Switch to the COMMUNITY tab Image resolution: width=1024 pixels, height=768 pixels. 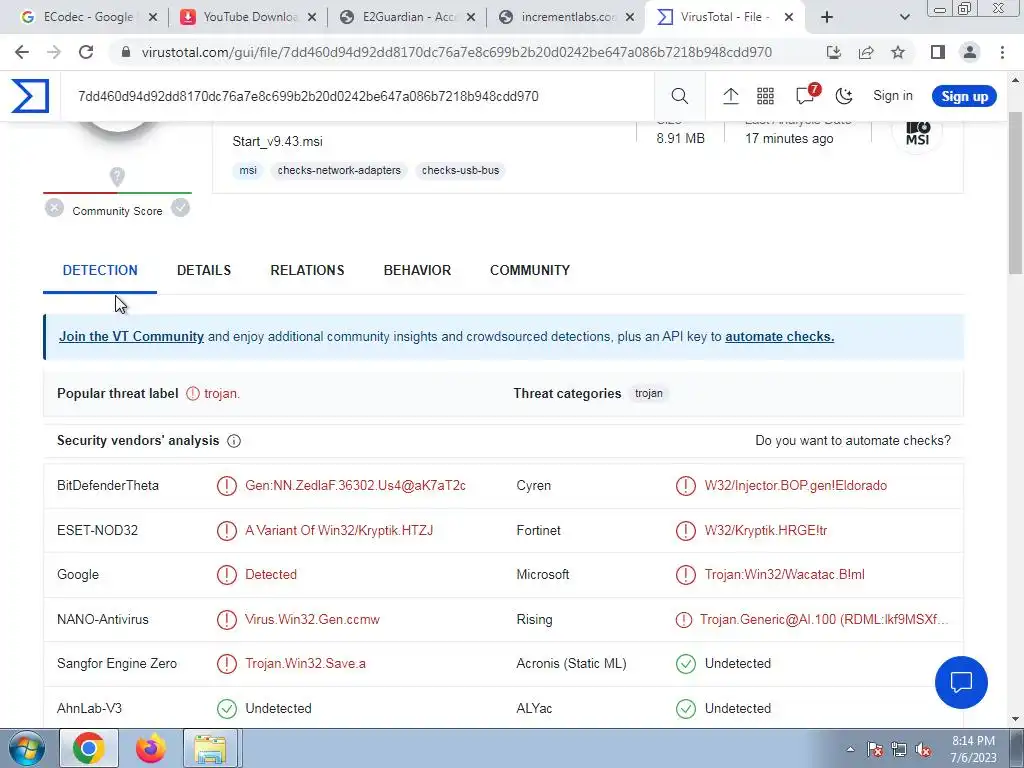(x=530, y=270)
